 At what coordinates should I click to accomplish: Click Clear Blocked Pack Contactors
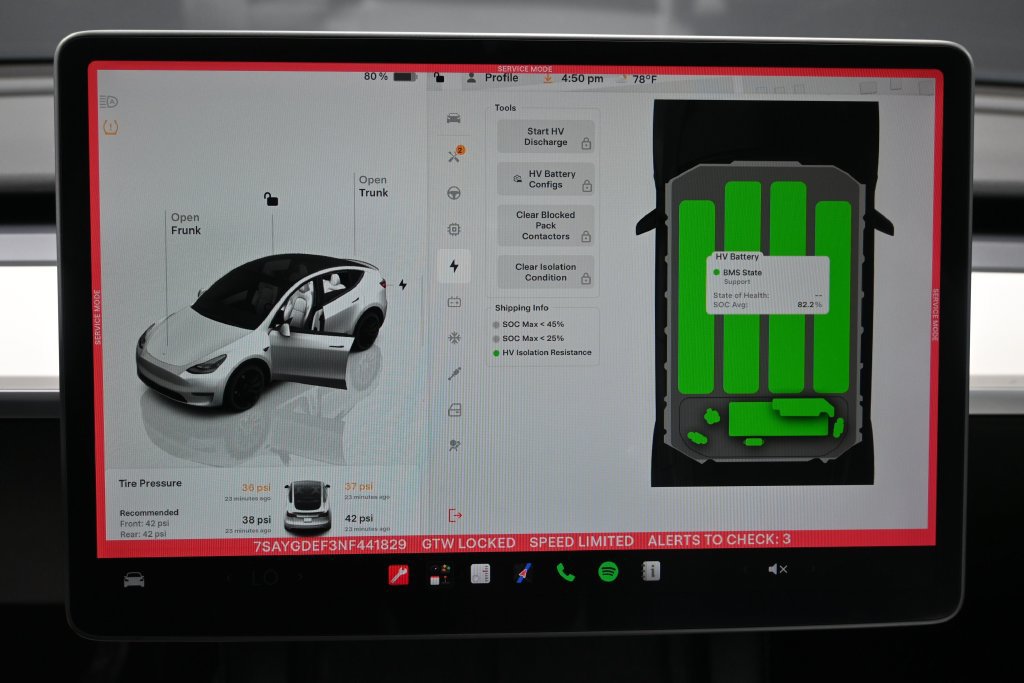(546, 225)
